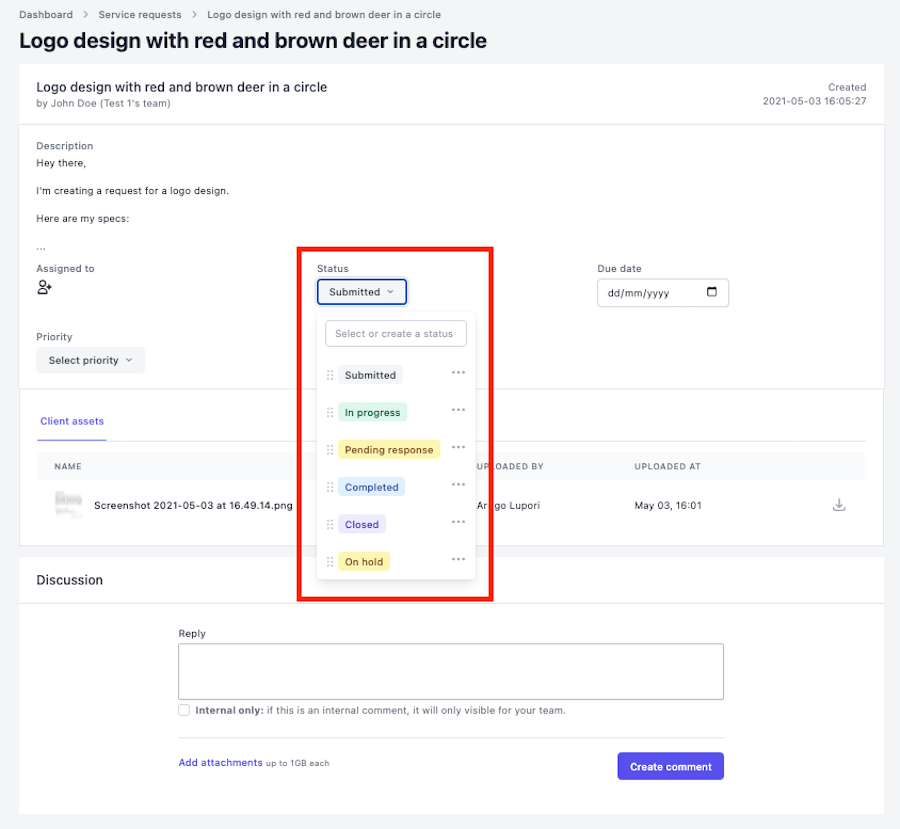Open the three-dot menu for On hold status

coord(458,560)
